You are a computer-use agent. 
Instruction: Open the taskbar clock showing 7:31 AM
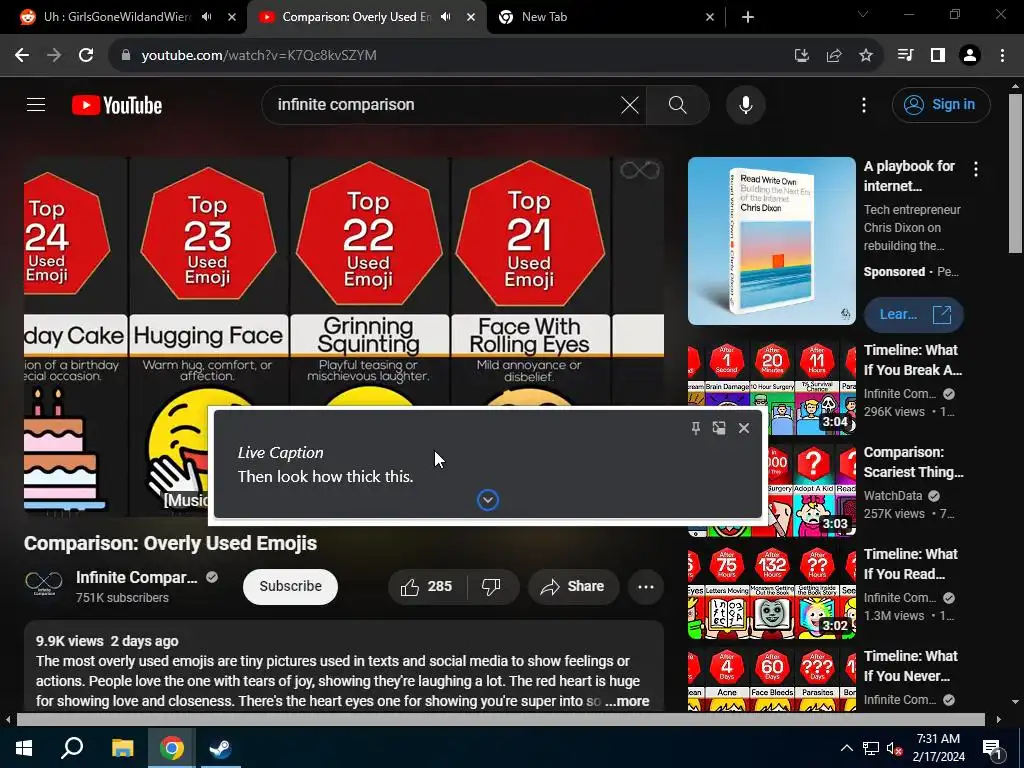click(938, 748)
